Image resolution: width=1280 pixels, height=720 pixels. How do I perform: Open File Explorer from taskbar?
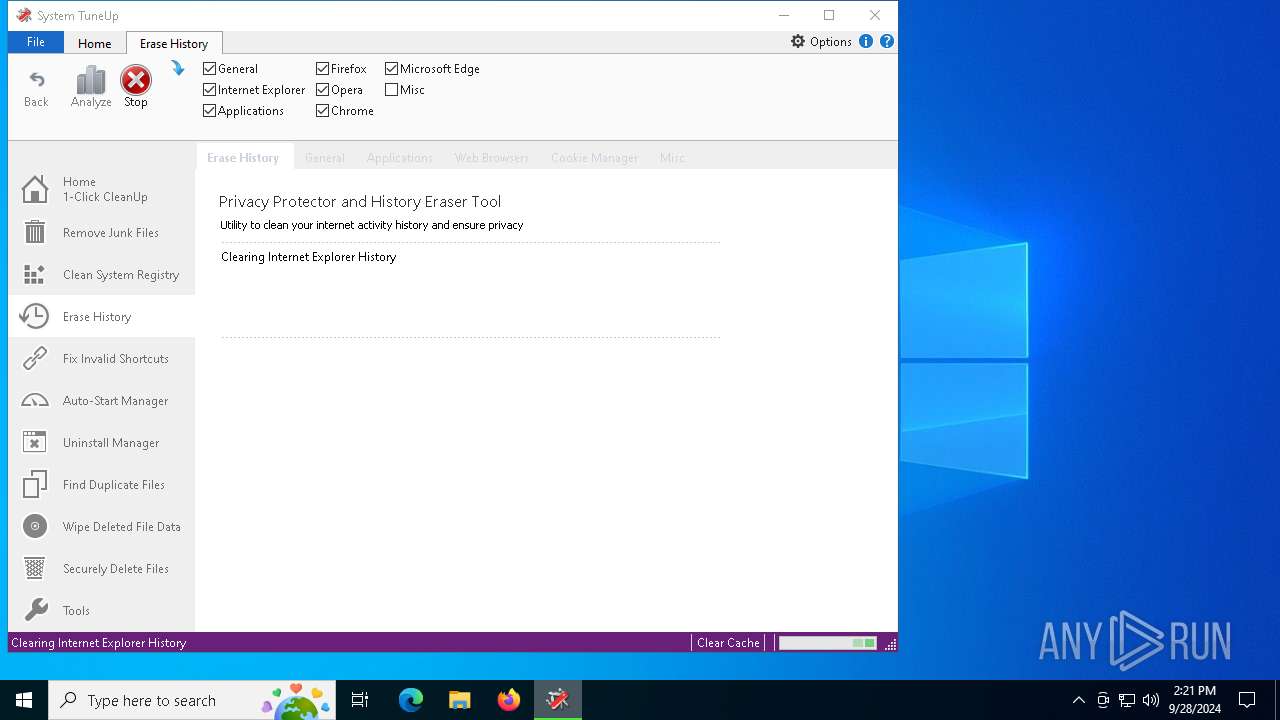click(460, 700)
